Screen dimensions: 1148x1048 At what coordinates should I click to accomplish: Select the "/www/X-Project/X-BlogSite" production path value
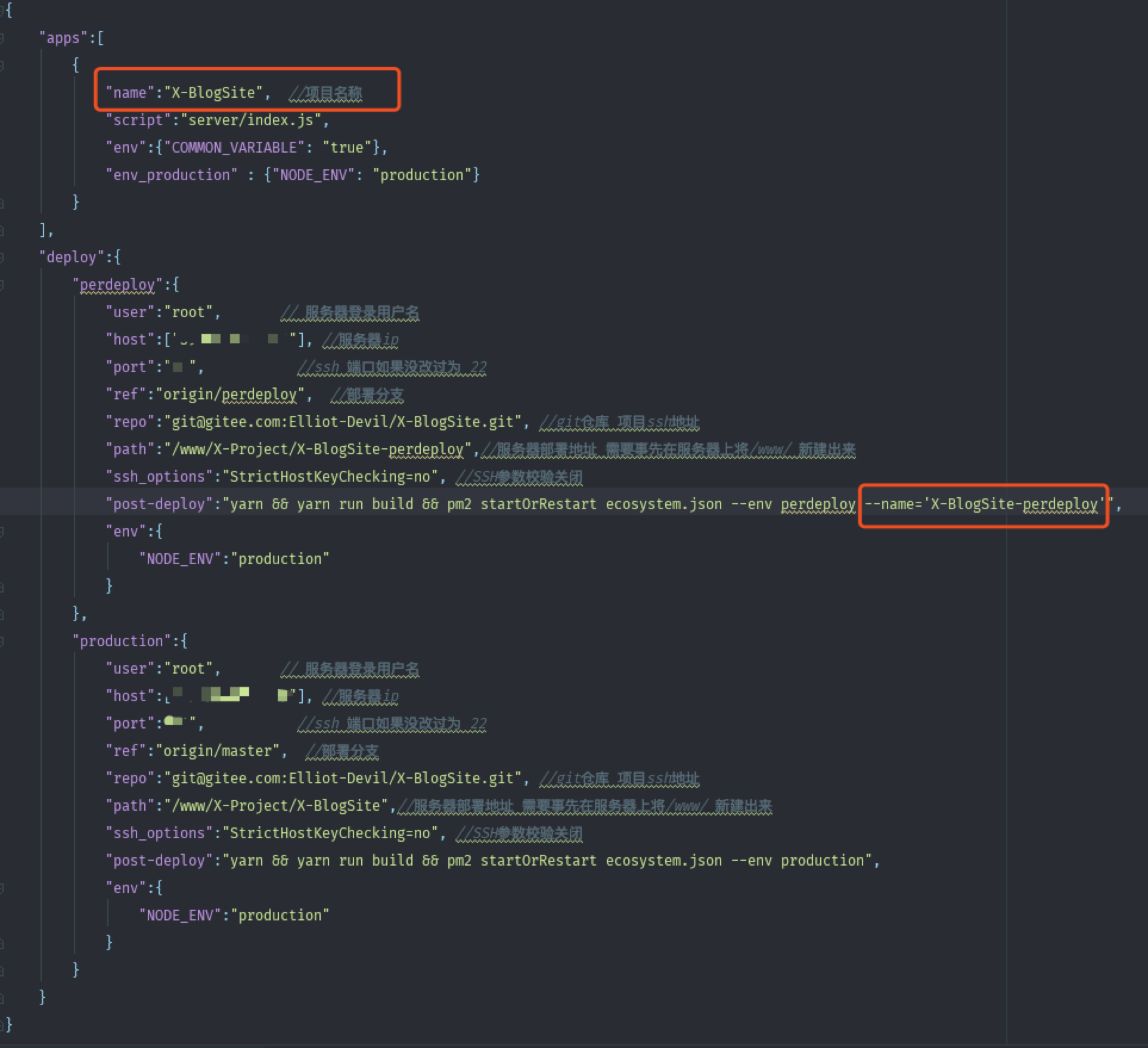point(276,806)
